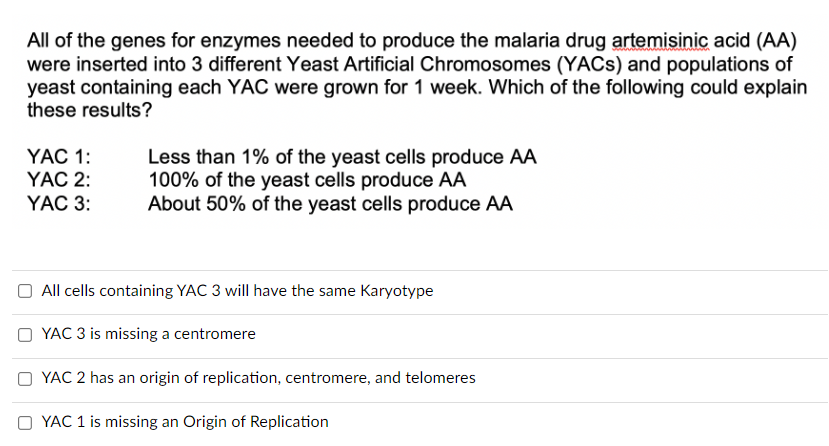This screenshot has width=829, height=446.
Task: Tick the checkbox beside the Karyotype answer
Action: click(25, 291)
